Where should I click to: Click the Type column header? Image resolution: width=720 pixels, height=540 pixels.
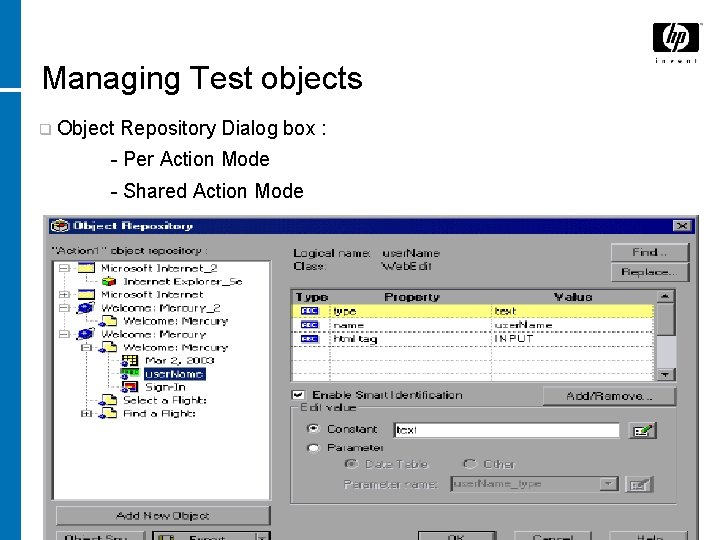(x=311, y=297)
